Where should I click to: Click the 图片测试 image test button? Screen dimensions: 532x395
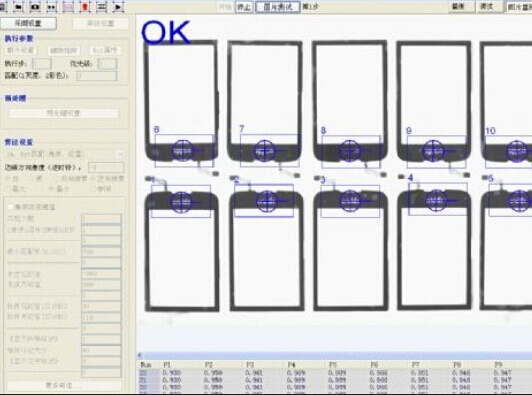tap(278, 7)
